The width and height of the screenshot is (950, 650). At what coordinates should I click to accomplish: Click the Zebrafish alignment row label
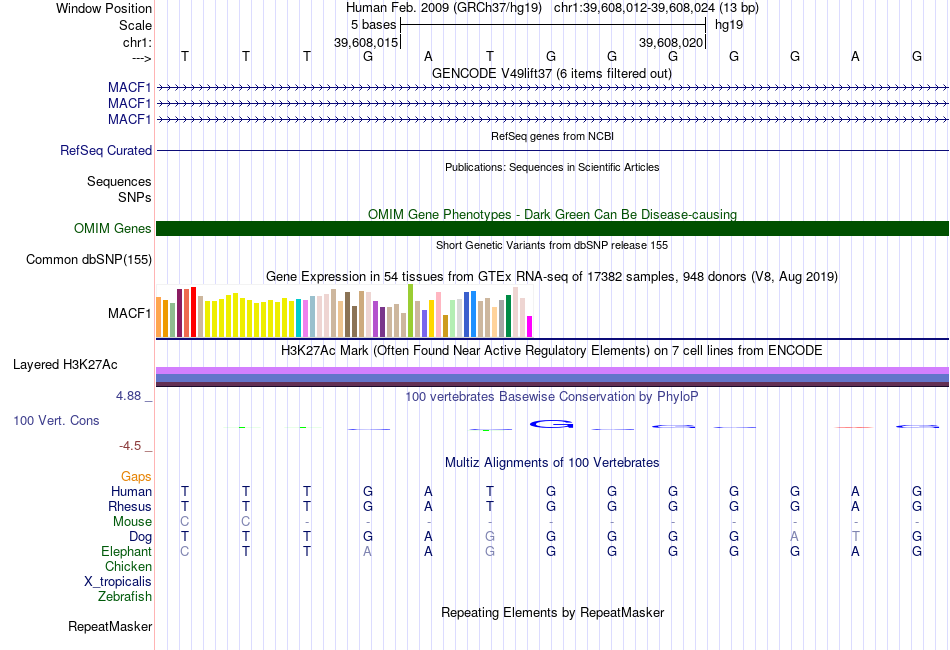click(x=125, y=597)
